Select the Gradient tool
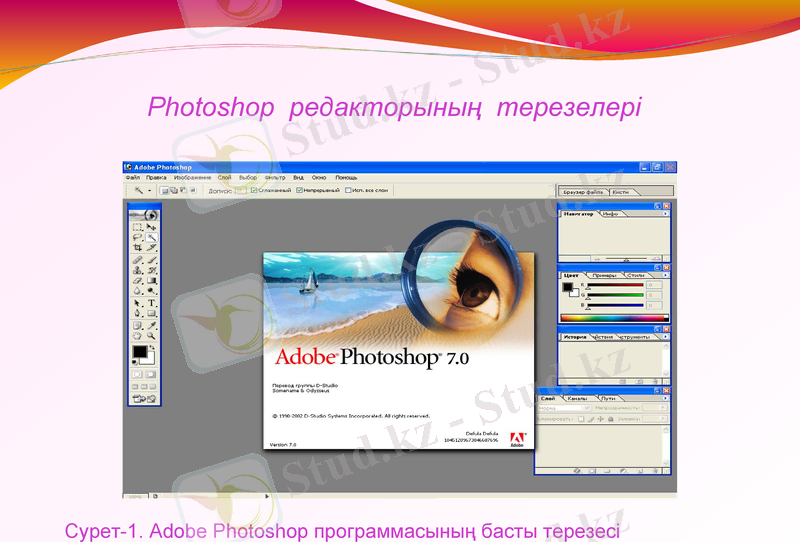800x542 pixels. pos(152,280)
